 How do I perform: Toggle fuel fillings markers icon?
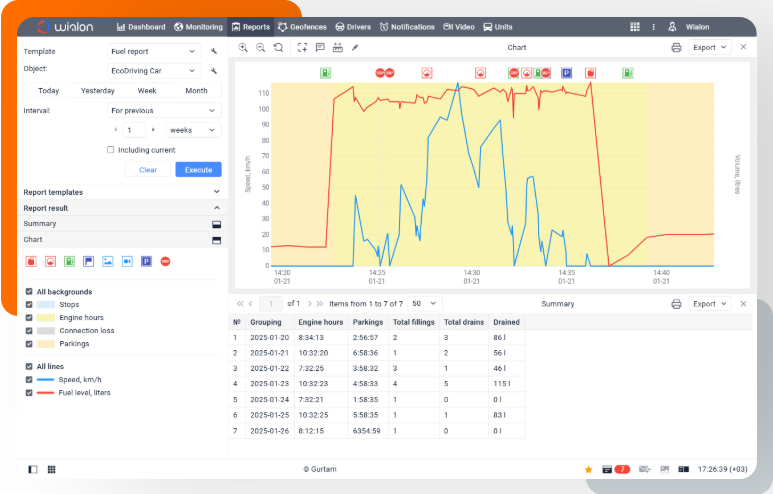(x=31, y=261)
